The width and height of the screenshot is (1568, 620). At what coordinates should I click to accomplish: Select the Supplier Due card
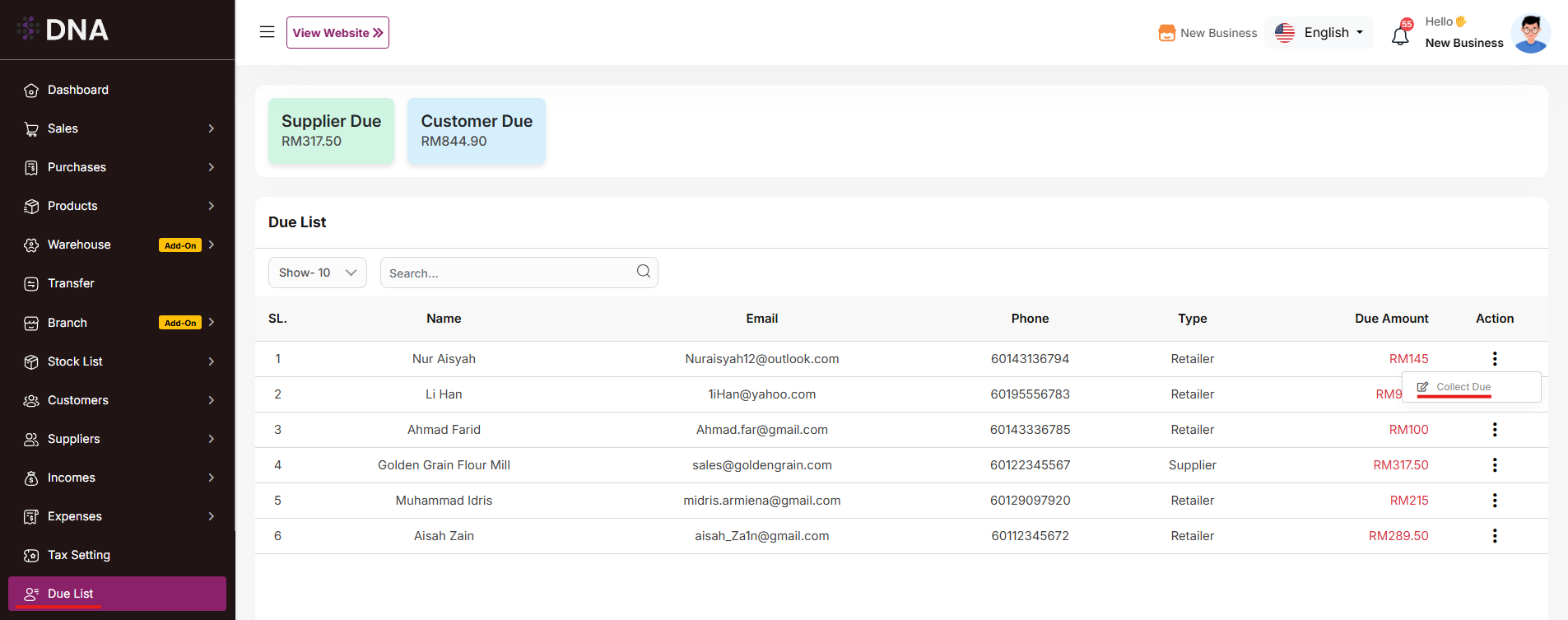tap(331, 131)
